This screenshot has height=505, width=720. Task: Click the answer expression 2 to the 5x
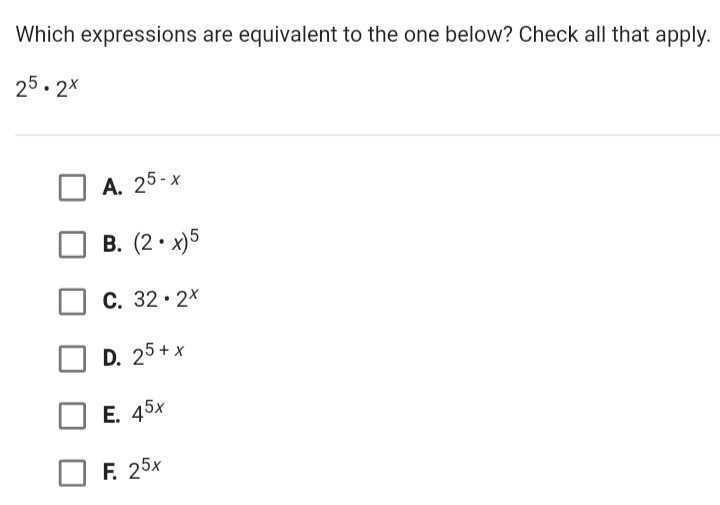pos(145,469)
